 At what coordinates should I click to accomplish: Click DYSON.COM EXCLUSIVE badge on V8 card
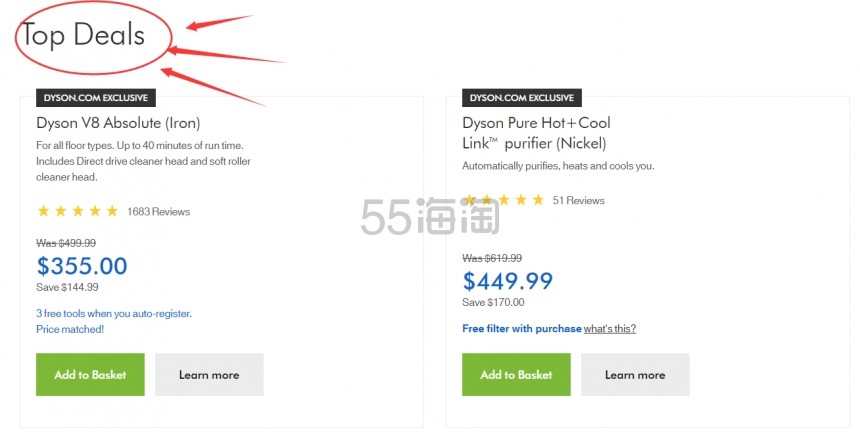[96, 98]
